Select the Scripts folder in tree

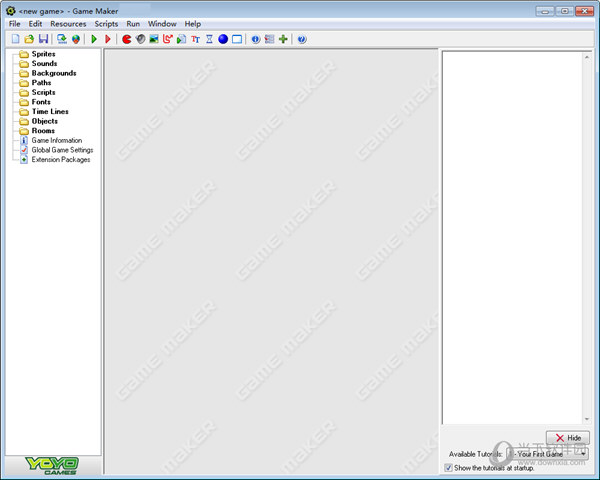pyautogui.click(x=37, y=92)
